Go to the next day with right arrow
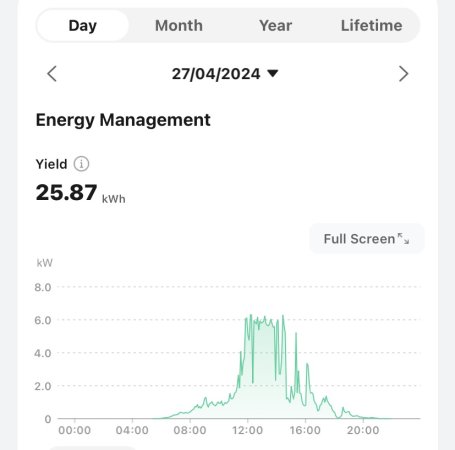Viewport: 455px width, 450px height. 403,74
